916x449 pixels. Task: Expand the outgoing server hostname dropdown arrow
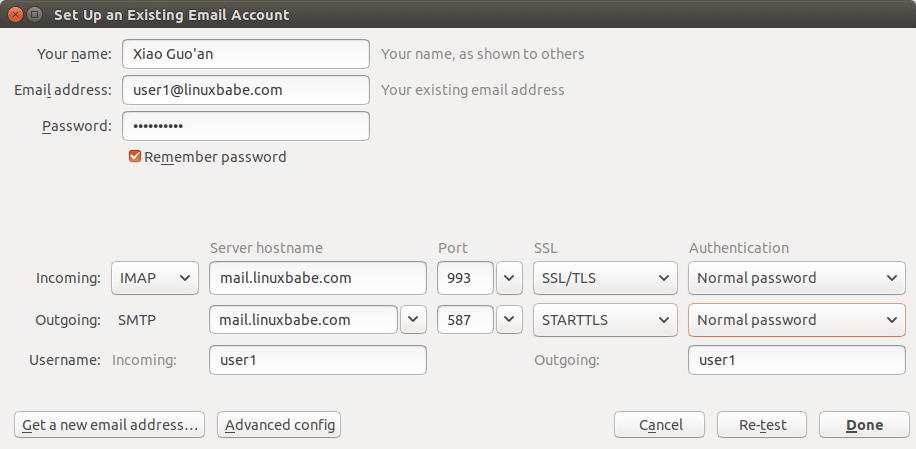pos(413,320)
